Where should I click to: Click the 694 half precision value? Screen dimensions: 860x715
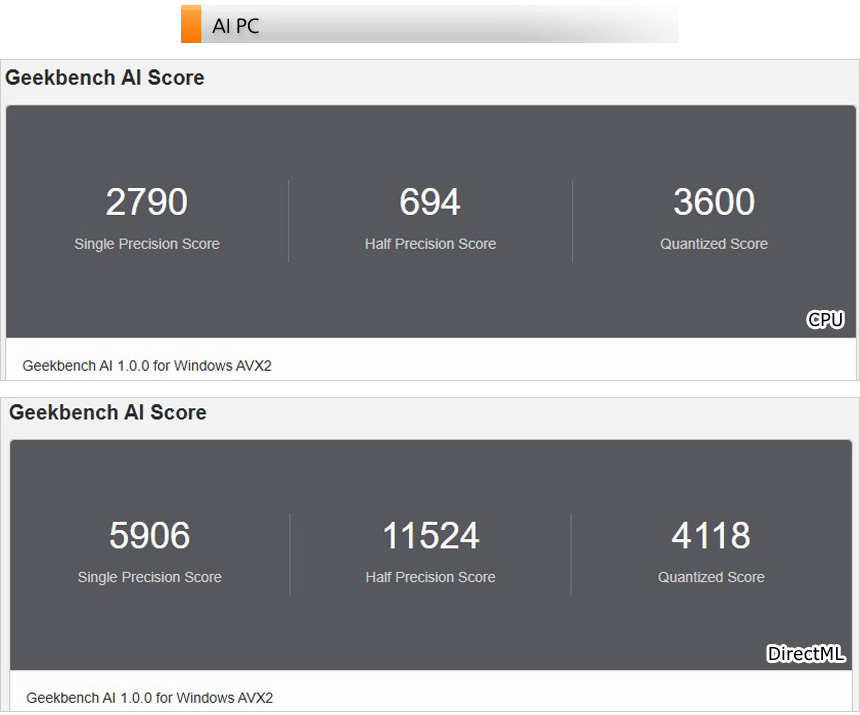429,201
